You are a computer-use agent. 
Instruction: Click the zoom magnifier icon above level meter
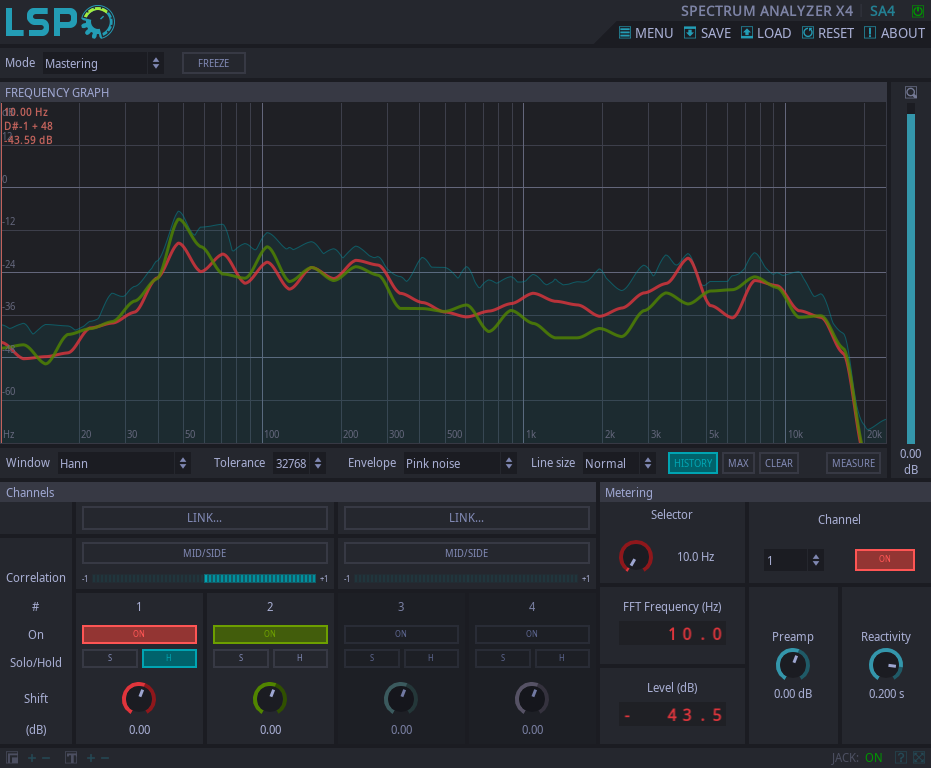tap(911, 92)
